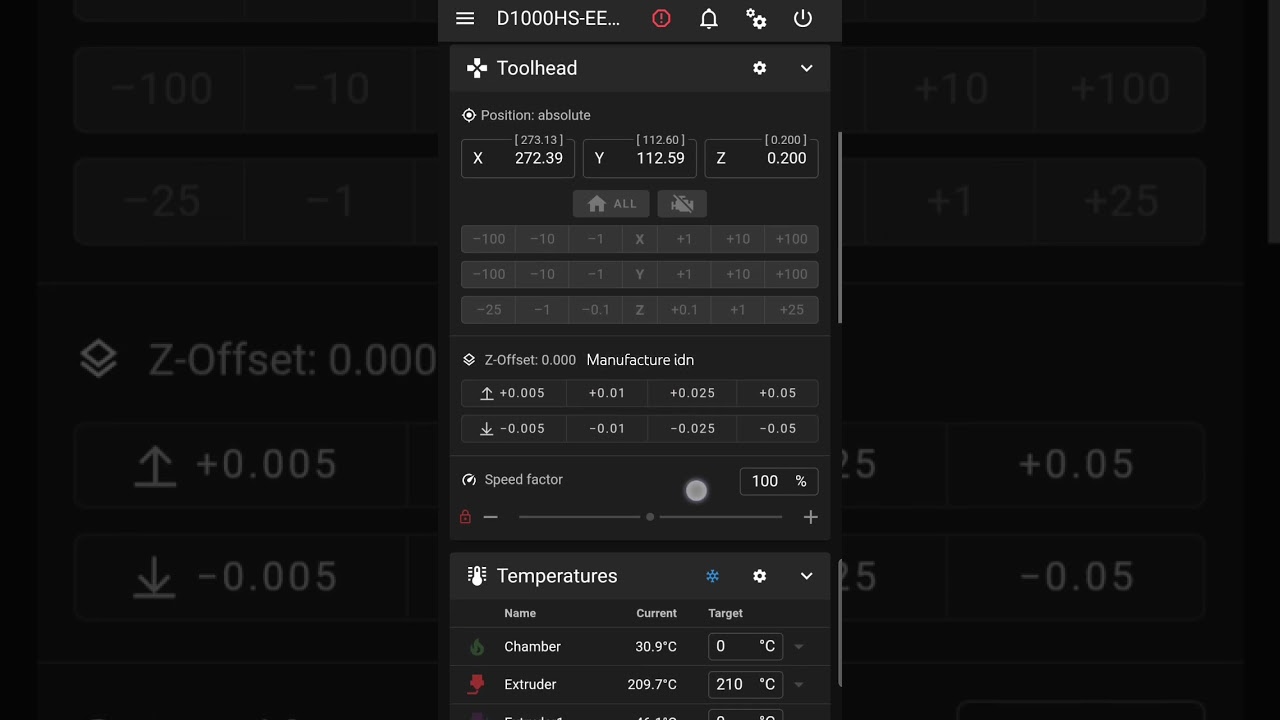The width and height of the screenshot is (1280, 720).
Task: Click the blue snowflake cooldown icon
Action: (x=713, y=576)
